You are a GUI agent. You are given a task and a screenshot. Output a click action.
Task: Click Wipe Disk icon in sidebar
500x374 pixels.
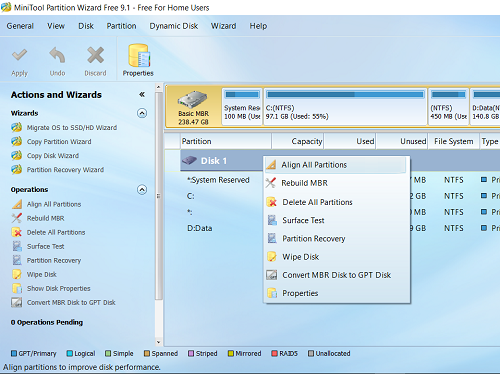pos(17,274)
